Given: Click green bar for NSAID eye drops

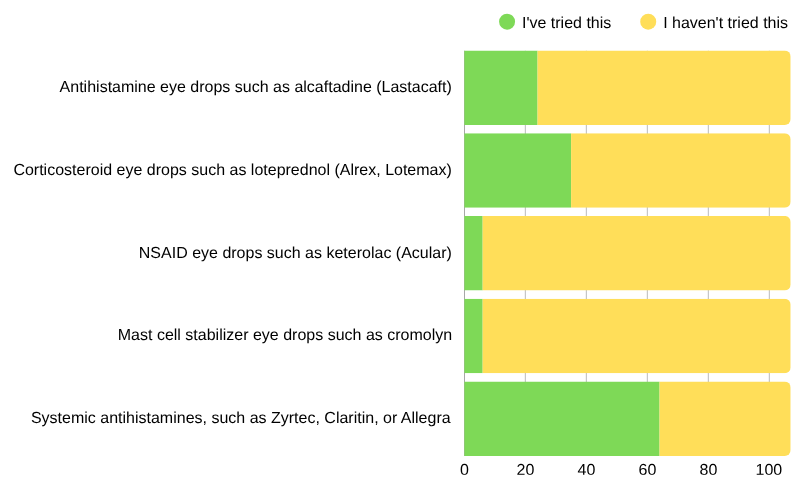Looking at the screenshot, I should (473, 253).
